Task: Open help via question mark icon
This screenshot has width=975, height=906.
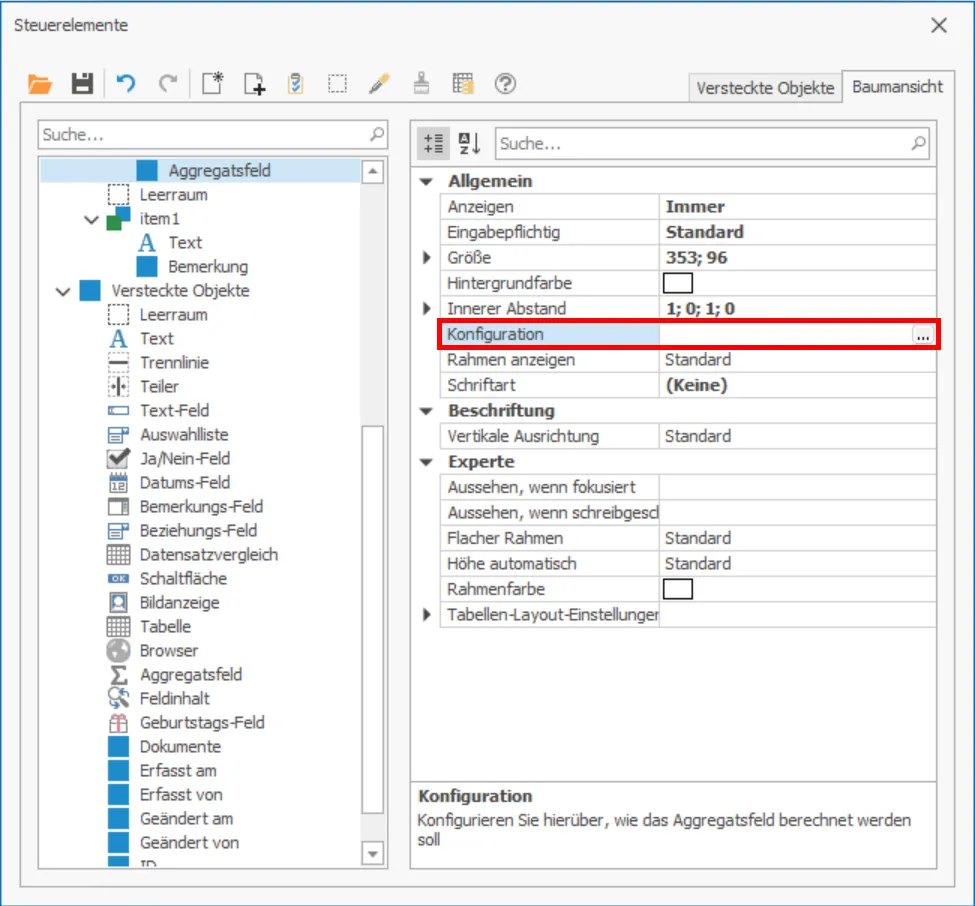Action: [x=505, y=83]
